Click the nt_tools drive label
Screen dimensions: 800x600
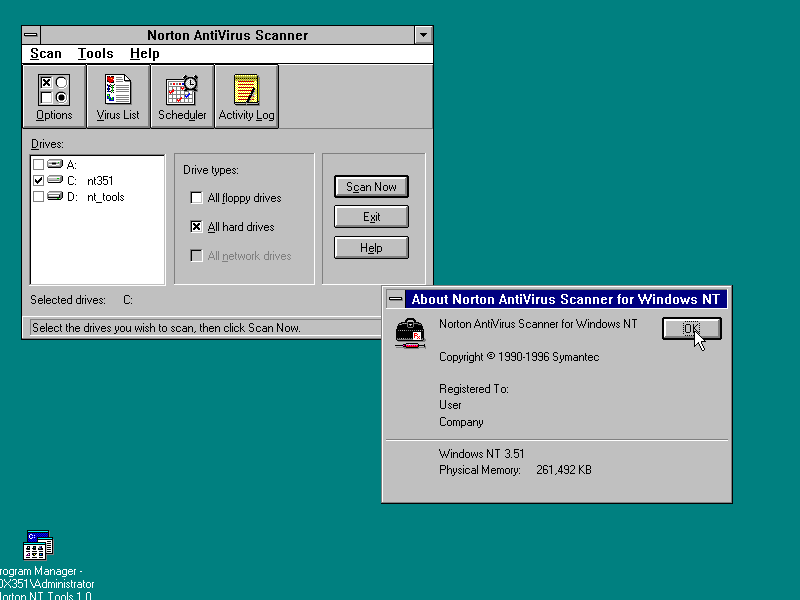(x=106, y=197)
